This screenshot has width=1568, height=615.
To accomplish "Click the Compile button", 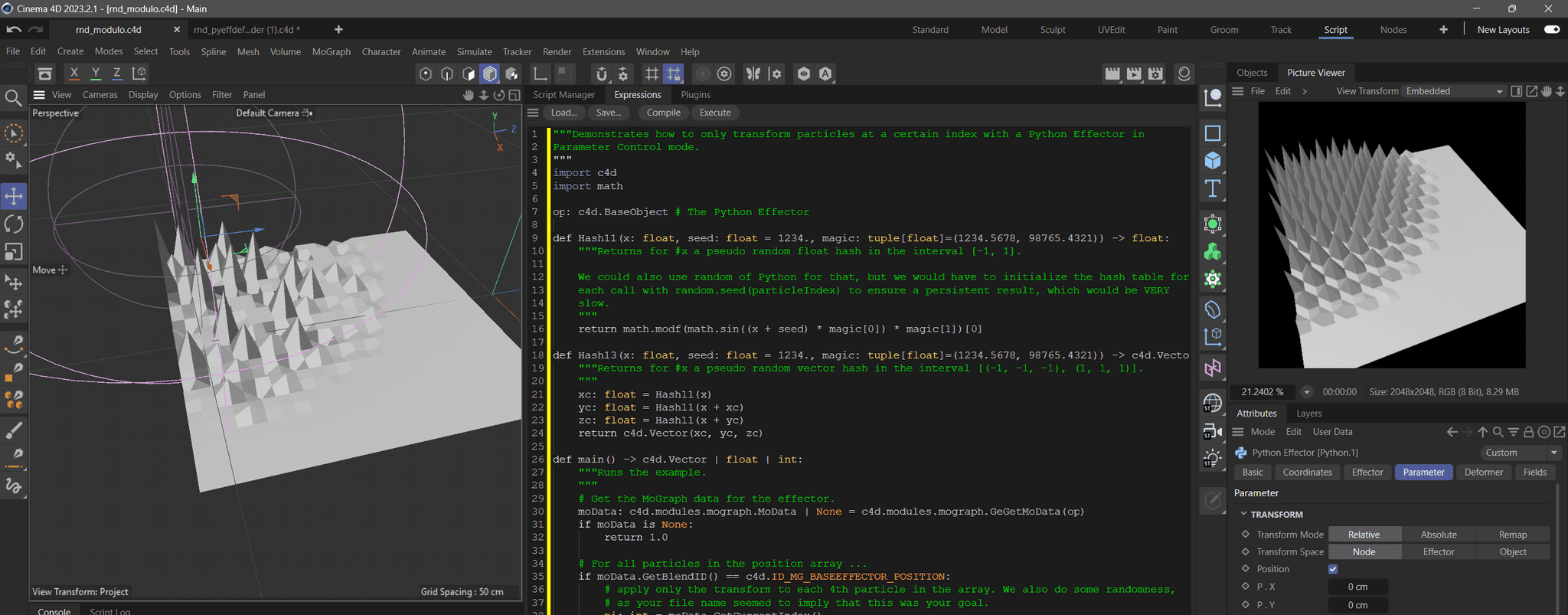I will 663,113.
